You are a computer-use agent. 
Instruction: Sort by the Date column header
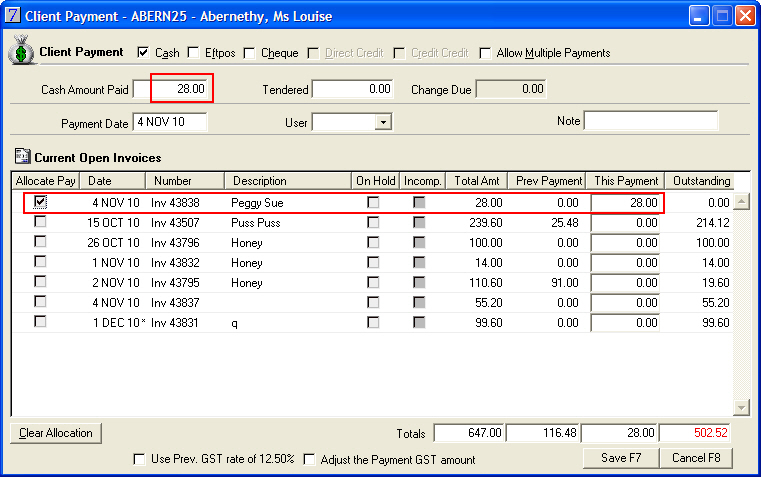click(x=112, y=181)
